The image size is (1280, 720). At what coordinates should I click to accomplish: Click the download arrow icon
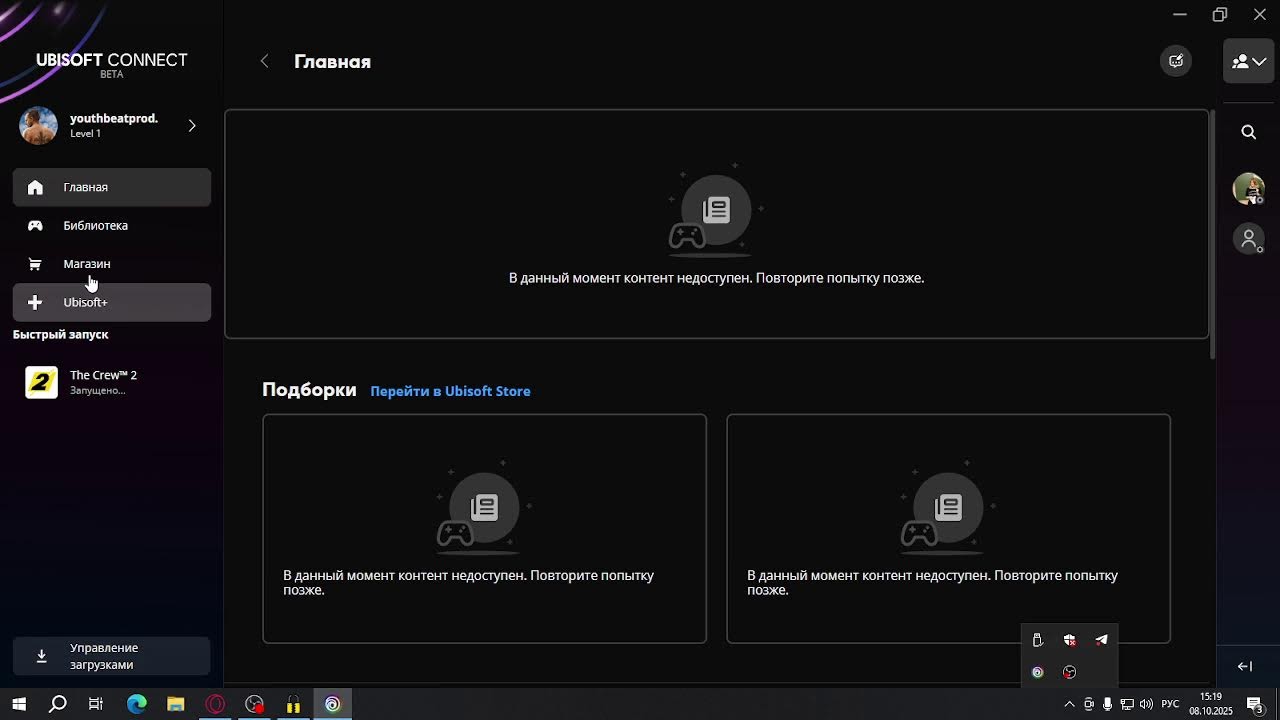point(41,656)
